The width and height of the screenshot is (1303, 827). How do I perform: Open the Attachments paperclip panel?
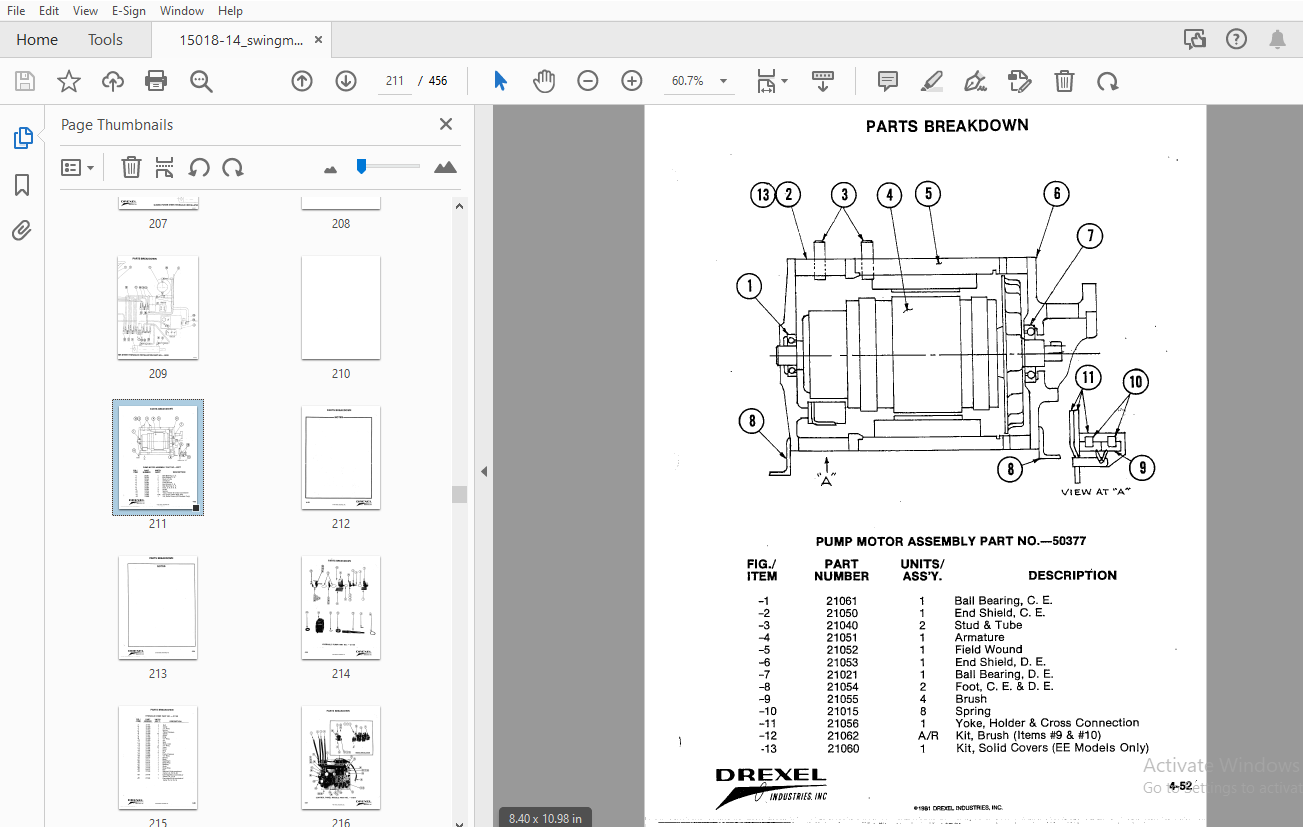click(x=22, y=231)
